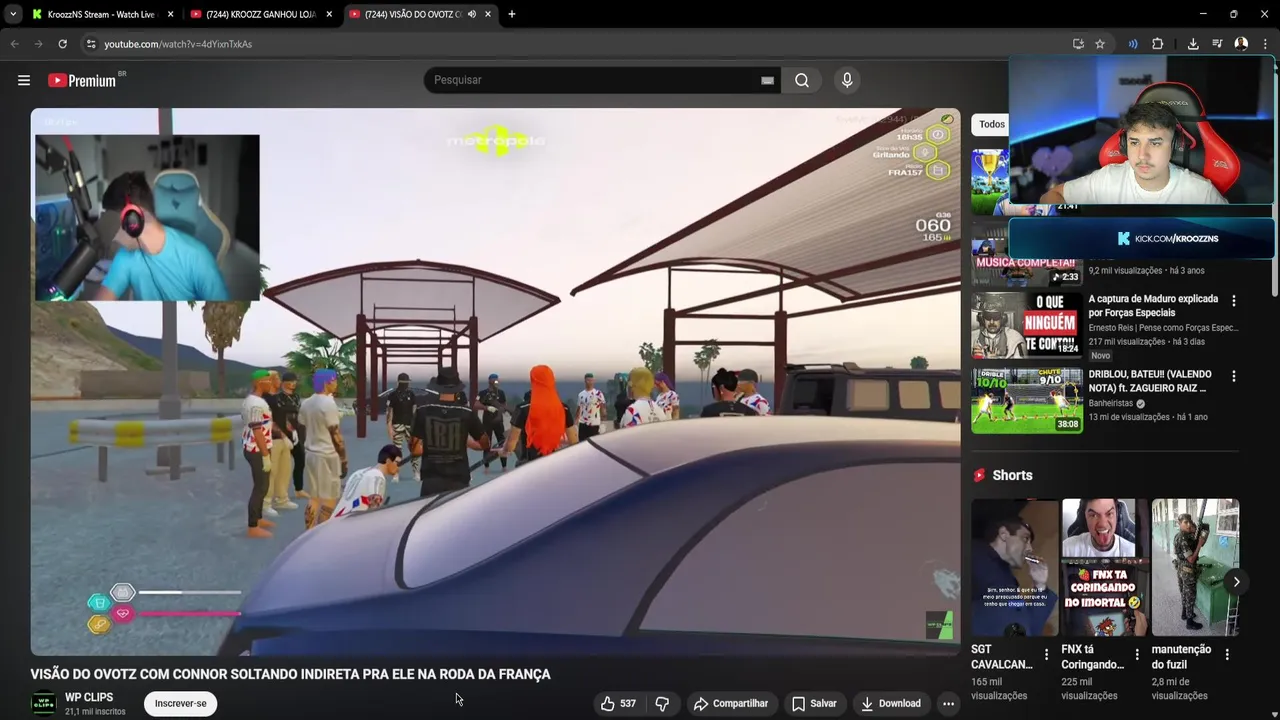Screen dimensions: 1280x720
Task: Open Chrome three-dot menu
Action: [1265, 44]
